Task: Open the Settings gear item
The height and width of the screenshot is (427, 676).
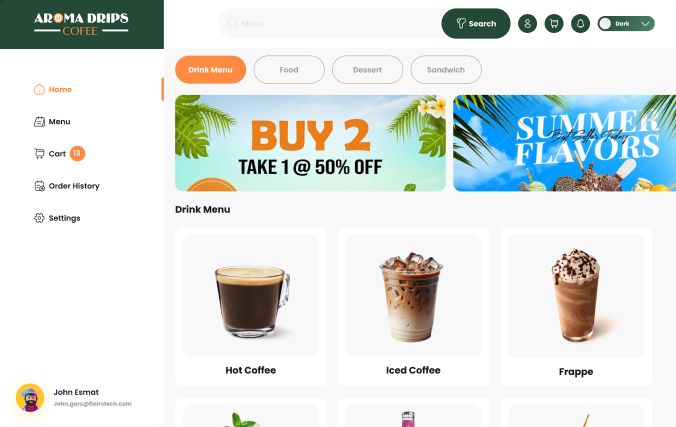Action: pyautogui.click(x=57, y=218)
